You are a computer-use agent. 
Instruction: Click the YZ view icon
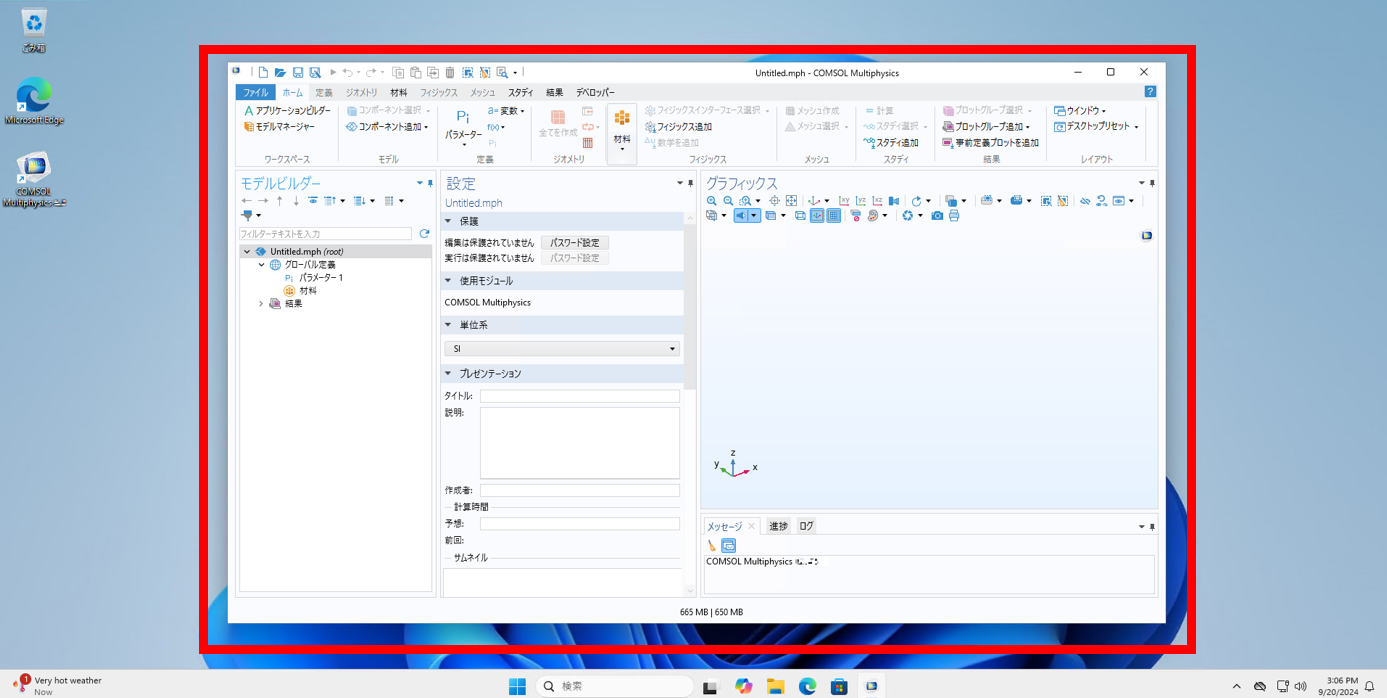861,201
